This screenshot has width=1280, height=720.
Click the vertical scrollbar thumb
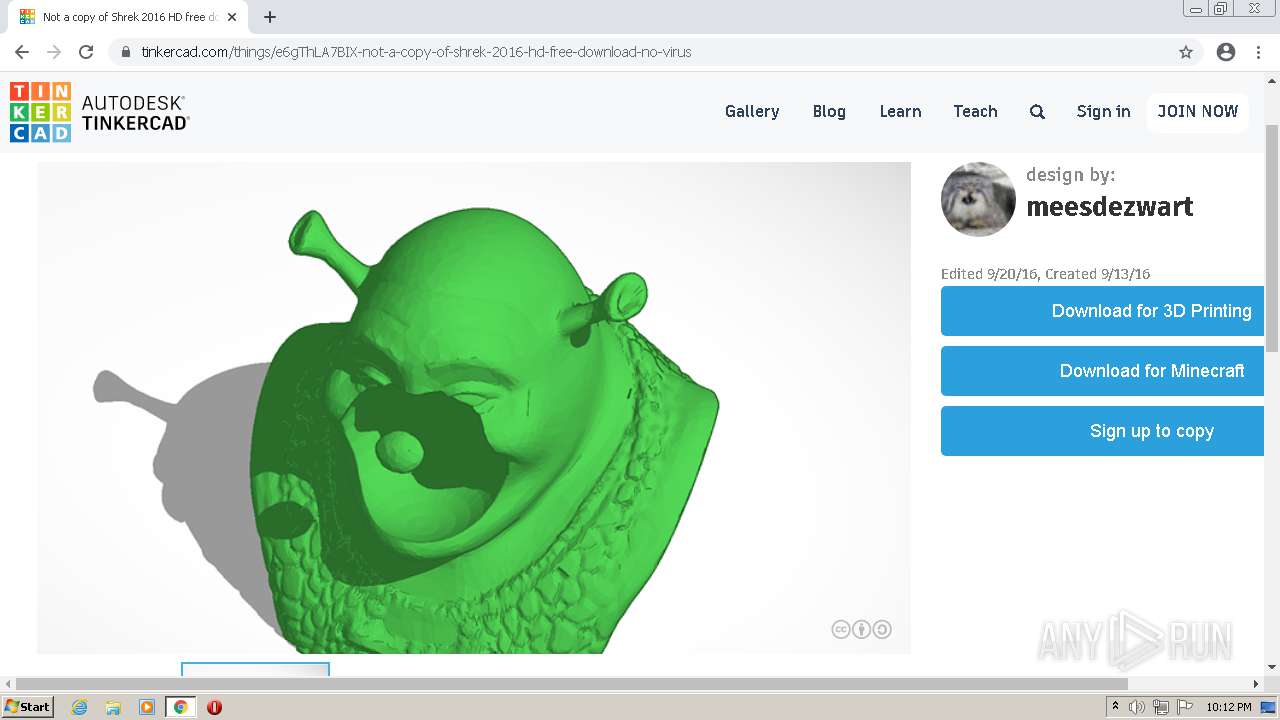(x=1272, y=236)
